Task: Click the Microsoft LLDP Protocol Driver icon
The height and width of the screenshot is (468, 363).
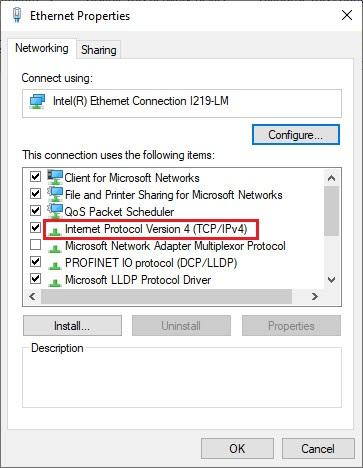Action: [x=55, y=282]
